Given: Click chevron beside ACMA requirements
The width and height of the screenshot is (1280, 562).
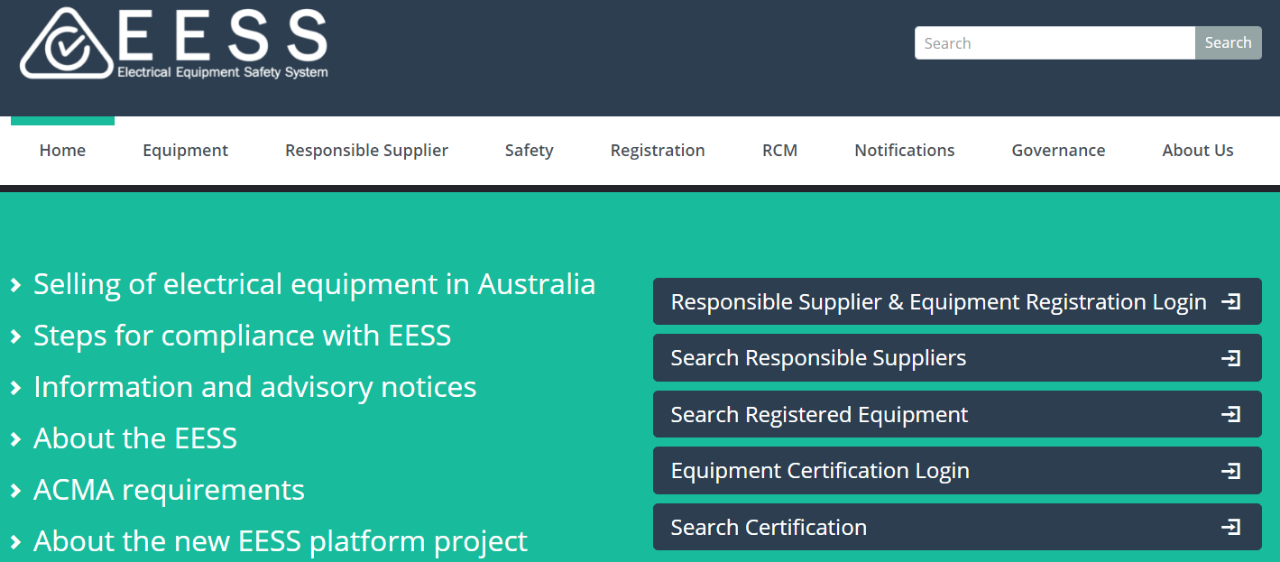Looking at the screenshot, I should tap(16, 491).
